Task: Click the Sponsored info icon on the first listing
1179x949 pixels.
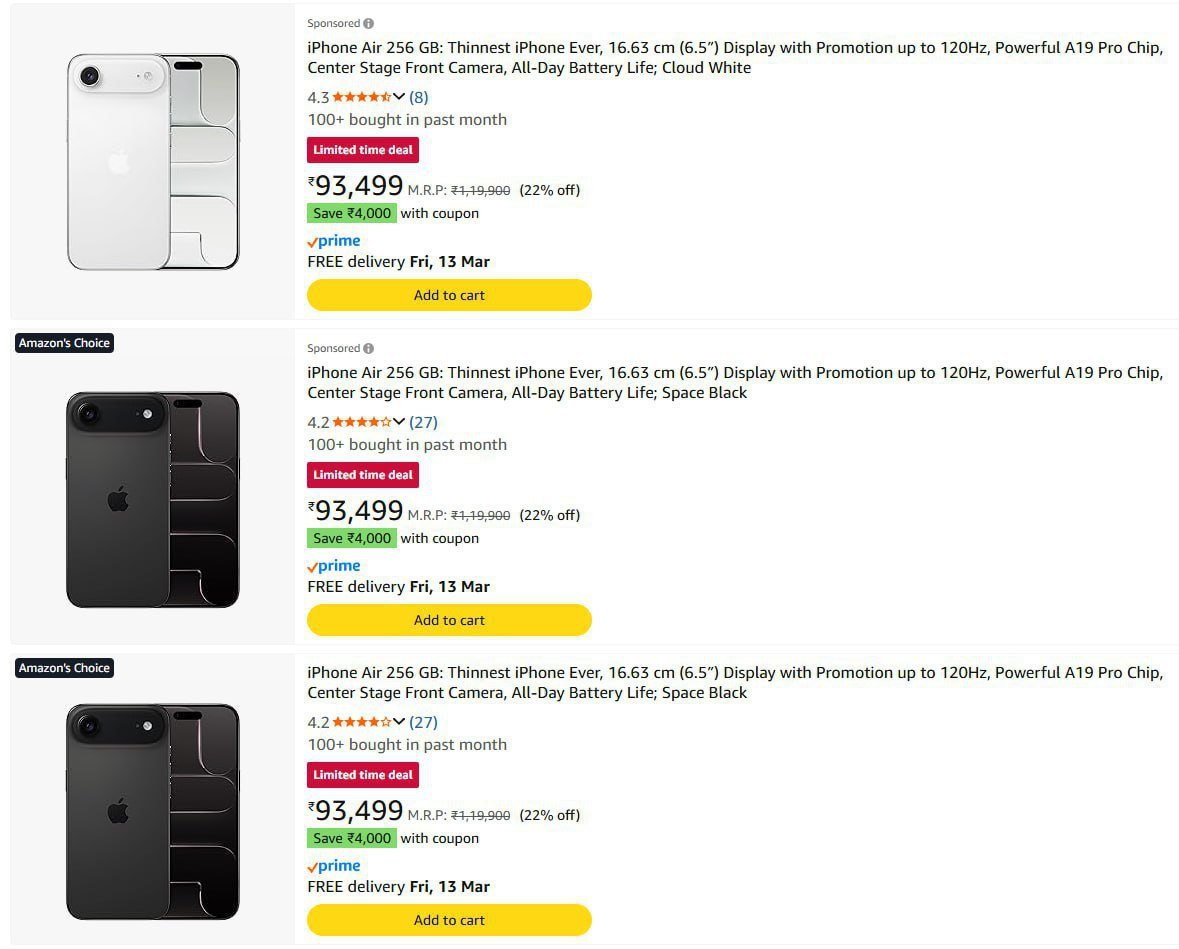Action: tap(369, 23)
